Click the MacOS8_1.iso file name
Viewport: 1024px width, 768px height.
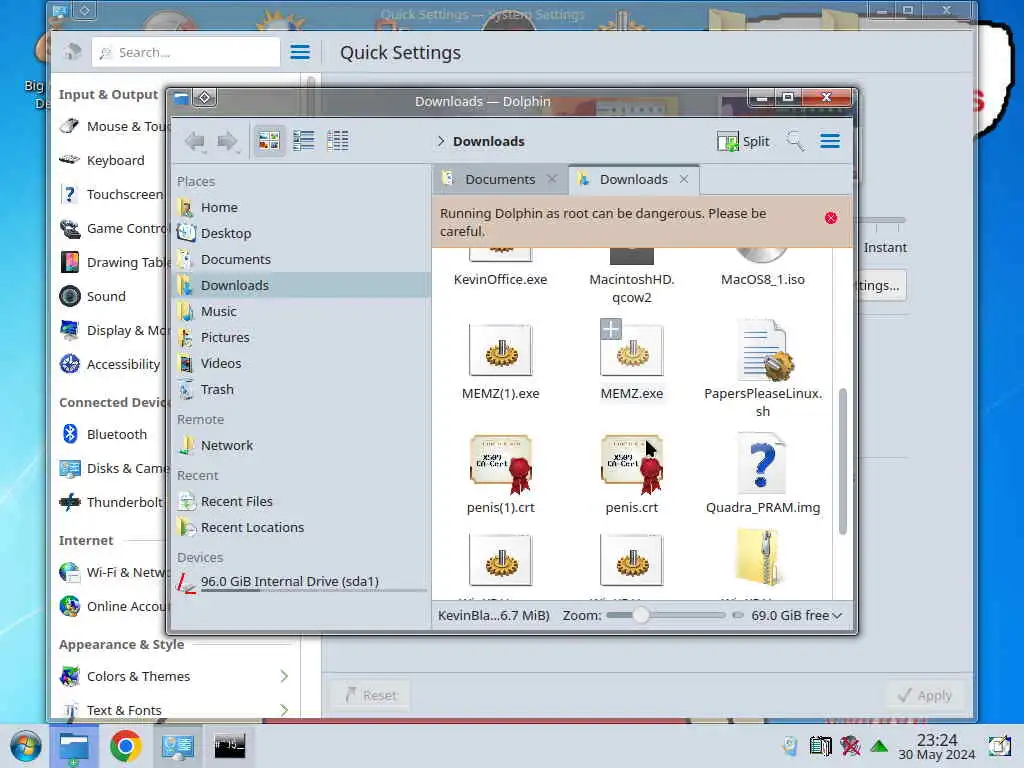tap(763, 280)
